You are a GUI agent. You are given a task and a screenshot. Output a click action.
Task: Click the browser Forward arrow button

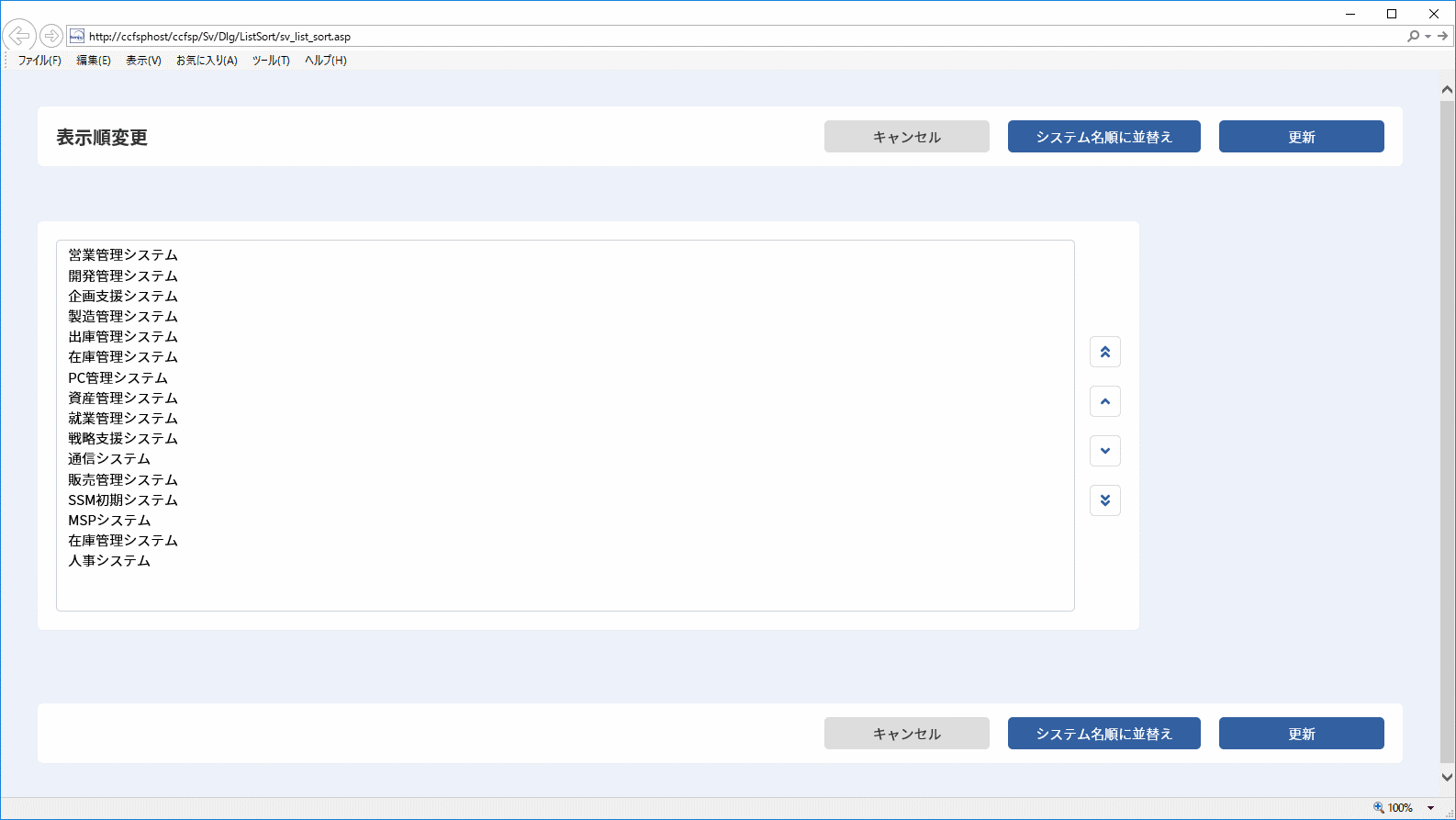click(51, 36)
